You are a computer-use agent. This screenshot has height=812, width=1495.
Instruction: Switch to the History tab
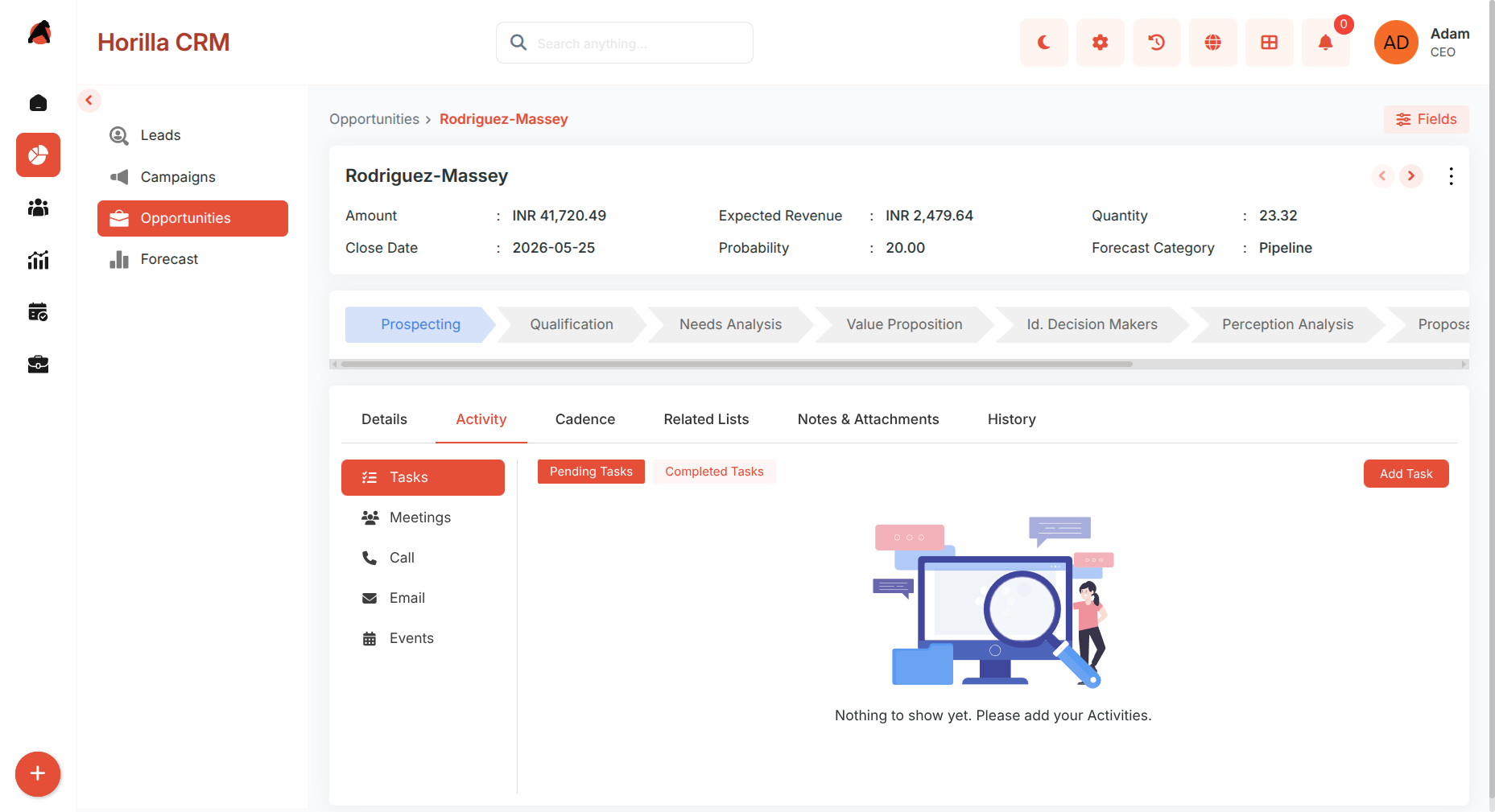1011,419
